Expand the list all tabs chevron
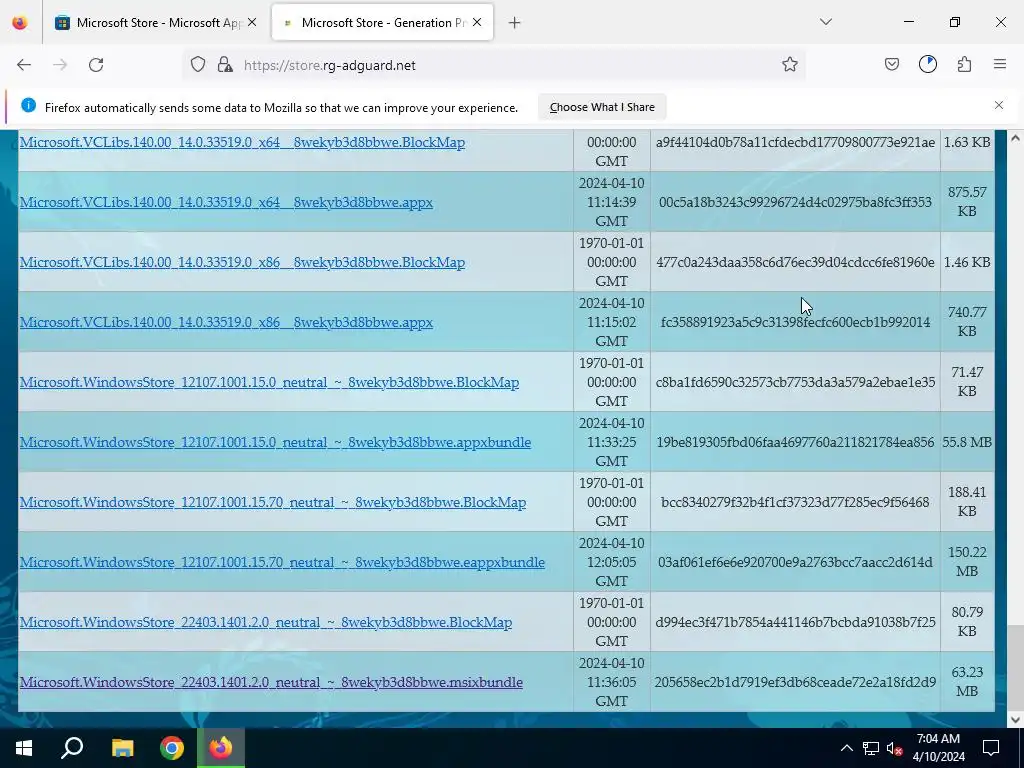1024x768 pixels. coord(825,22)
